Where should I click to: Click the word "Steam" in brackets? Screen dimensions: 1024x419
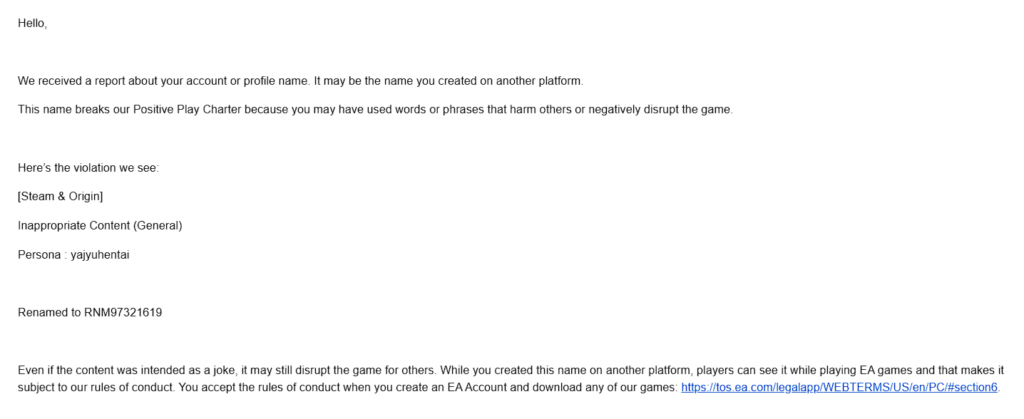point(35,196)
